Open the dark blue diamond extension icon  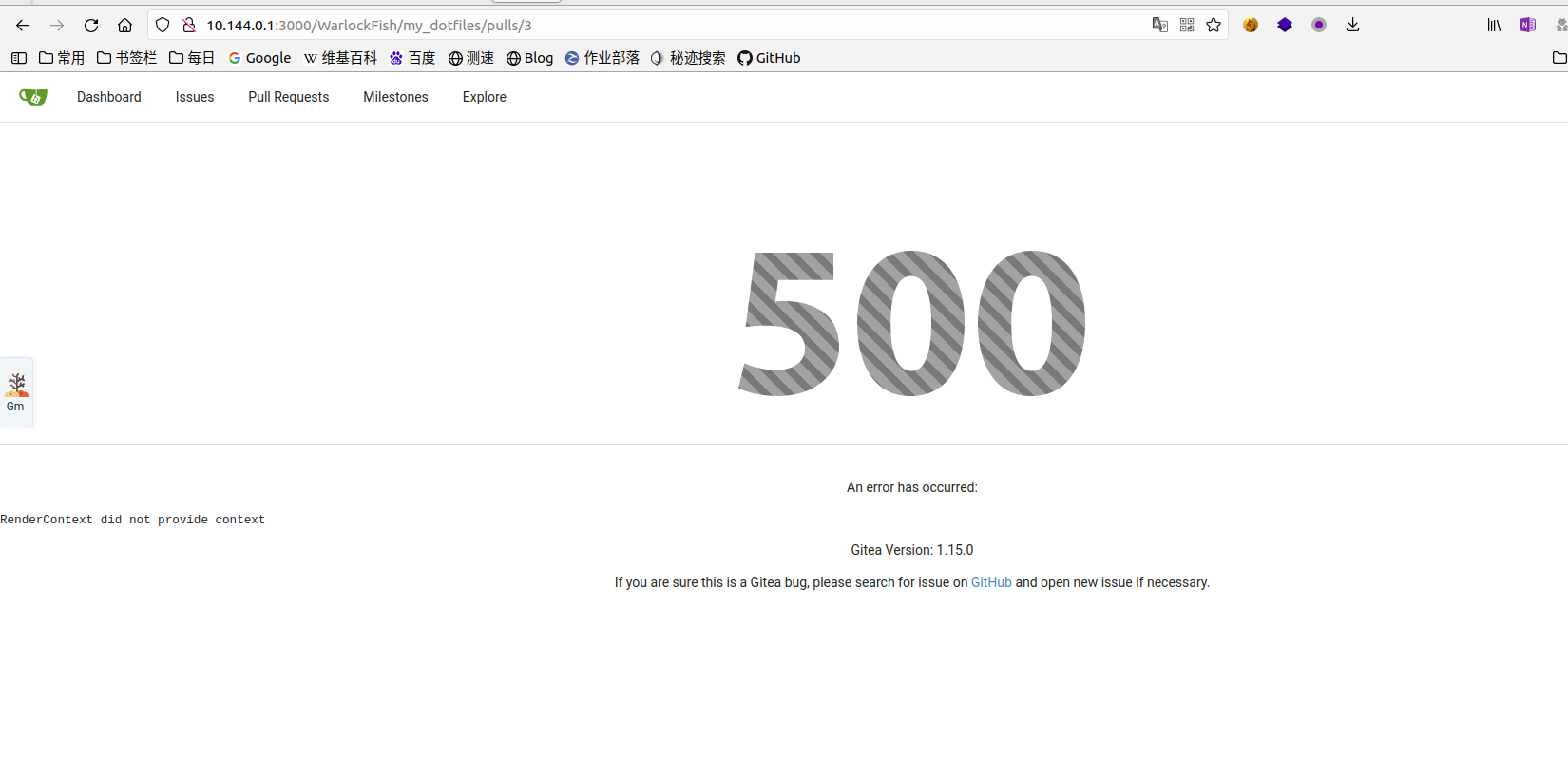[x=1285, y=26]
